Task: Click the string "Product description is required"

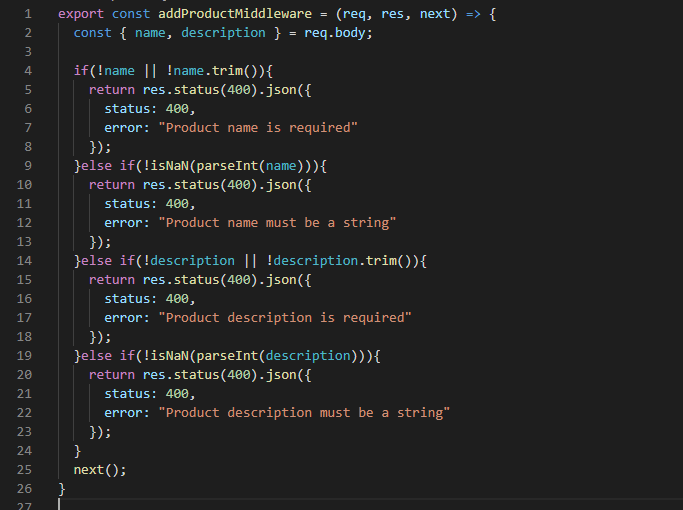Action: (x=285, y=318)
